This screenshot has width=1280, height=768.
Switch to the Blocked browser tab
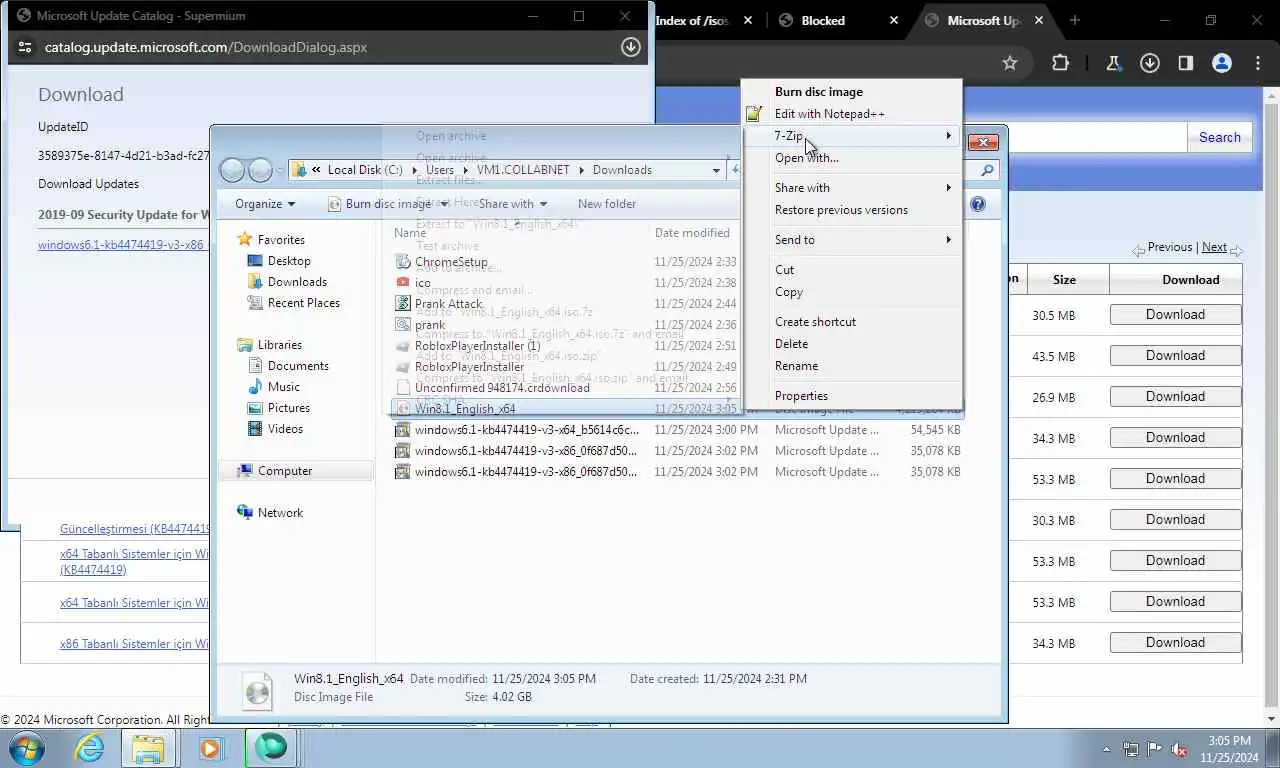click(838, 20)
